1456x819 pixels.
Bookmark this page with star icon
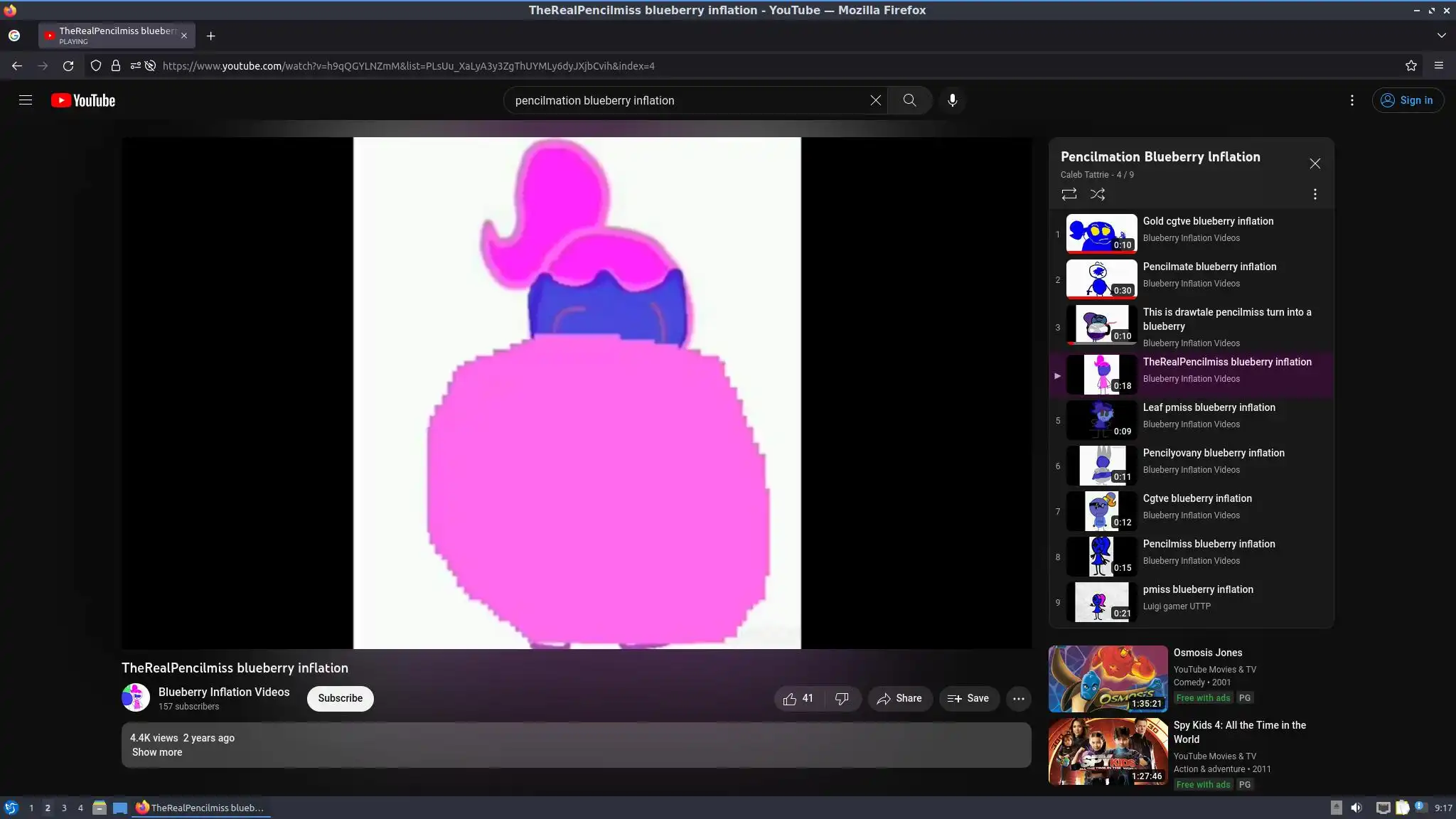[x=1410, y=65]
